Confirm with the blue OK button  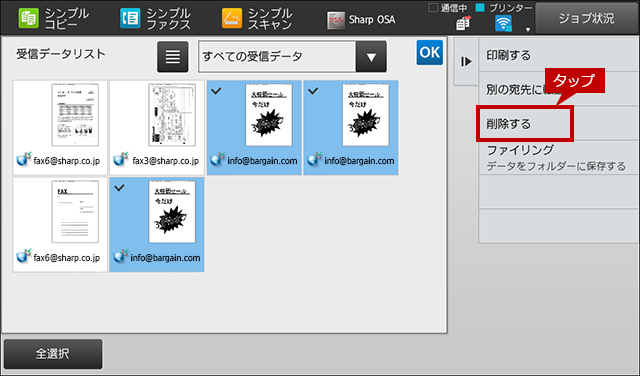pos(429,53)
